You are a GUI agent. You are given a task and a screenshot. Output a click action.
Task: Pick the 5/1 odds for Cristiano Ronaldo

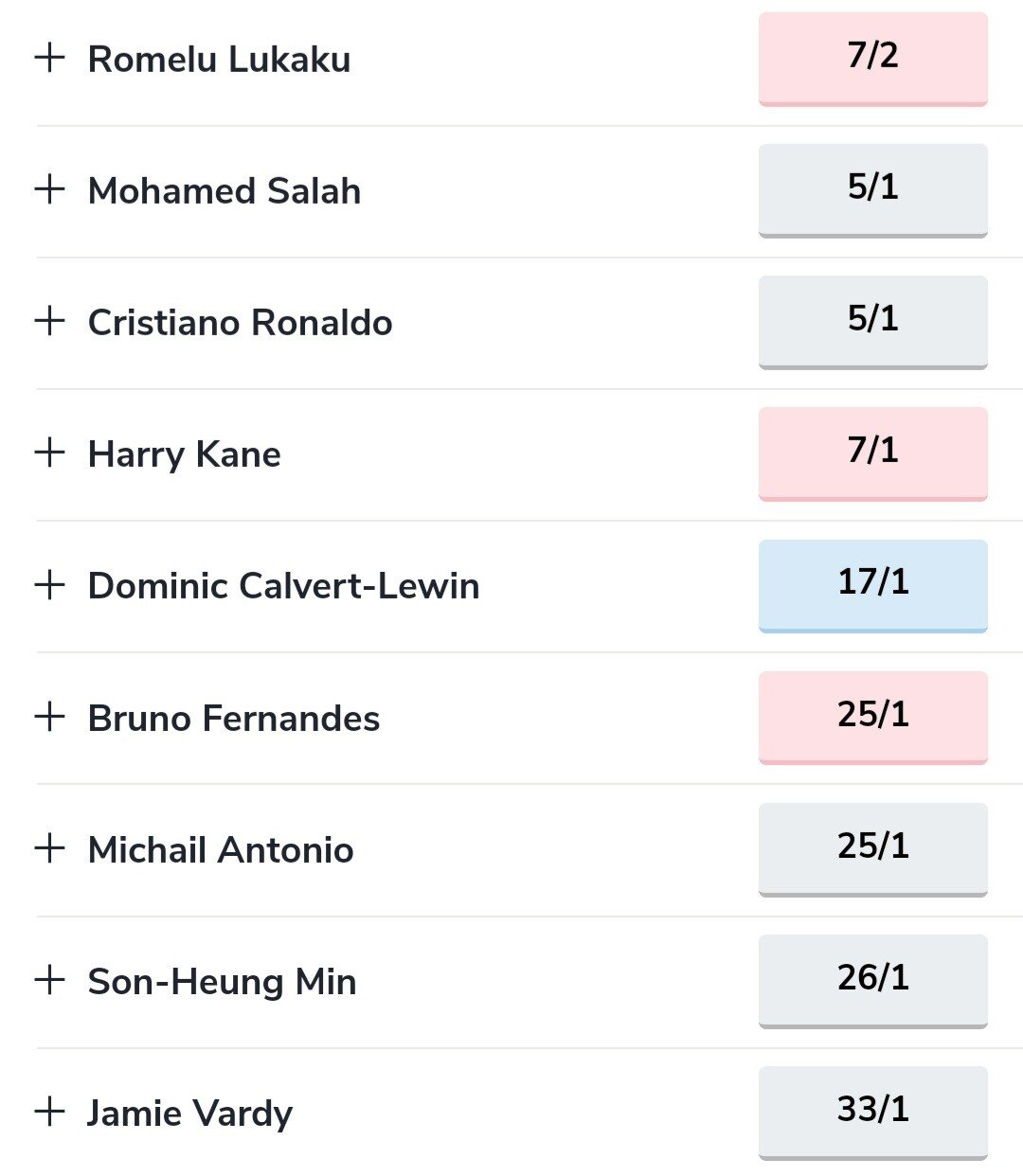click(x=872, y=321)
